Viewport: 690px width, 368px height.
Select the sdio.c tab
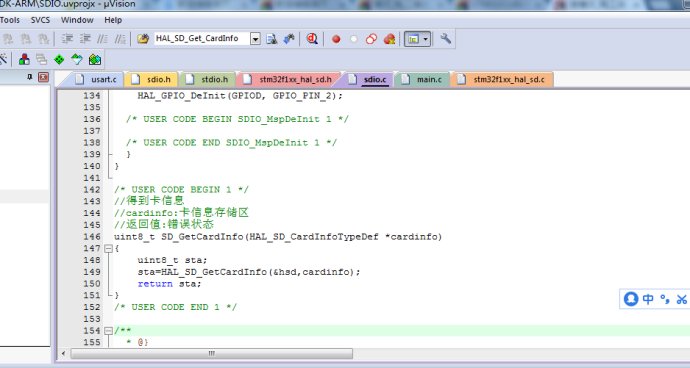pyautogui.click(x=368, y=80)
